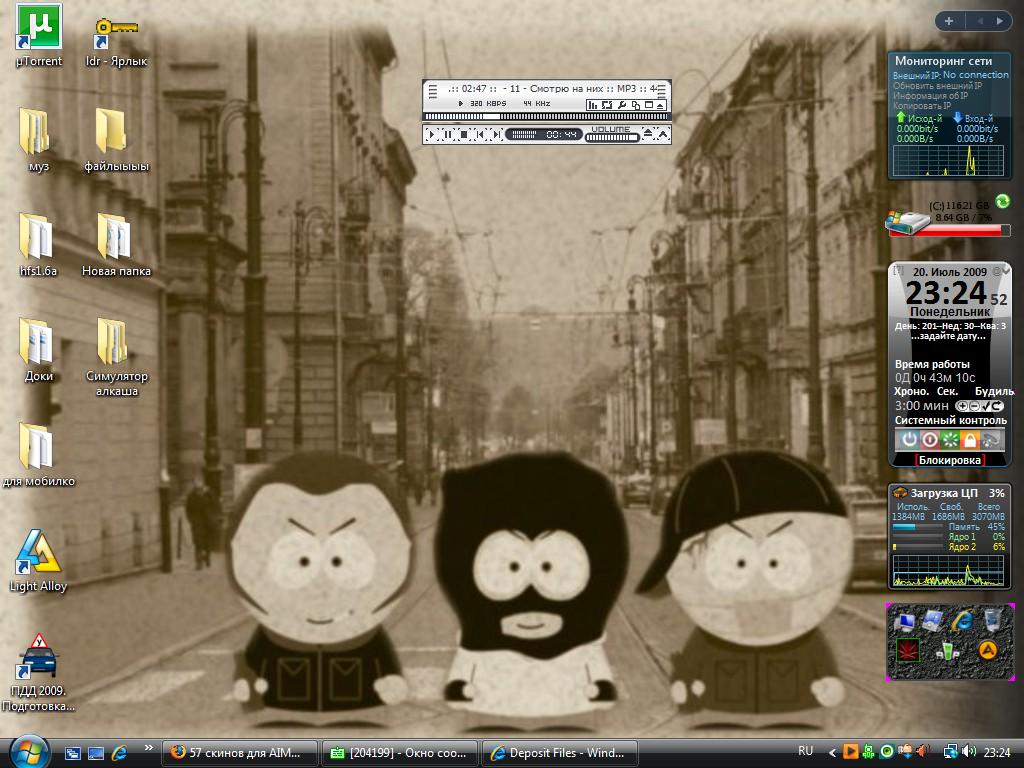Click the small eject icon in player top panel
Screen dimensions: 1024x768
point(660,106)
